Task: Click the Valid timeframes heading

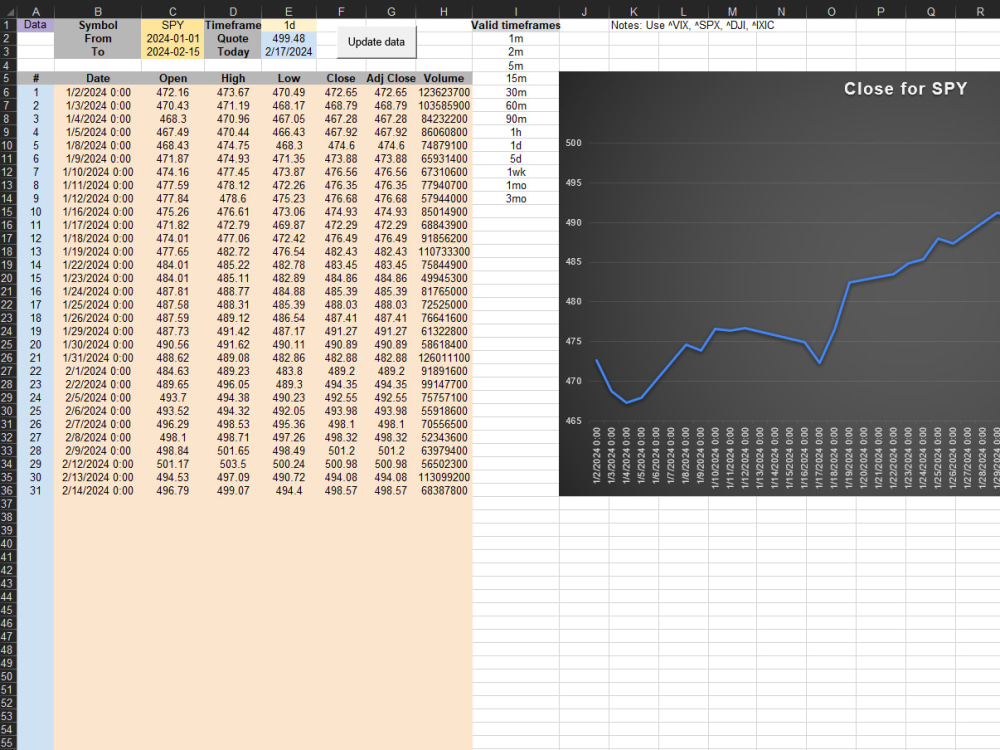Action: (515, 25)
